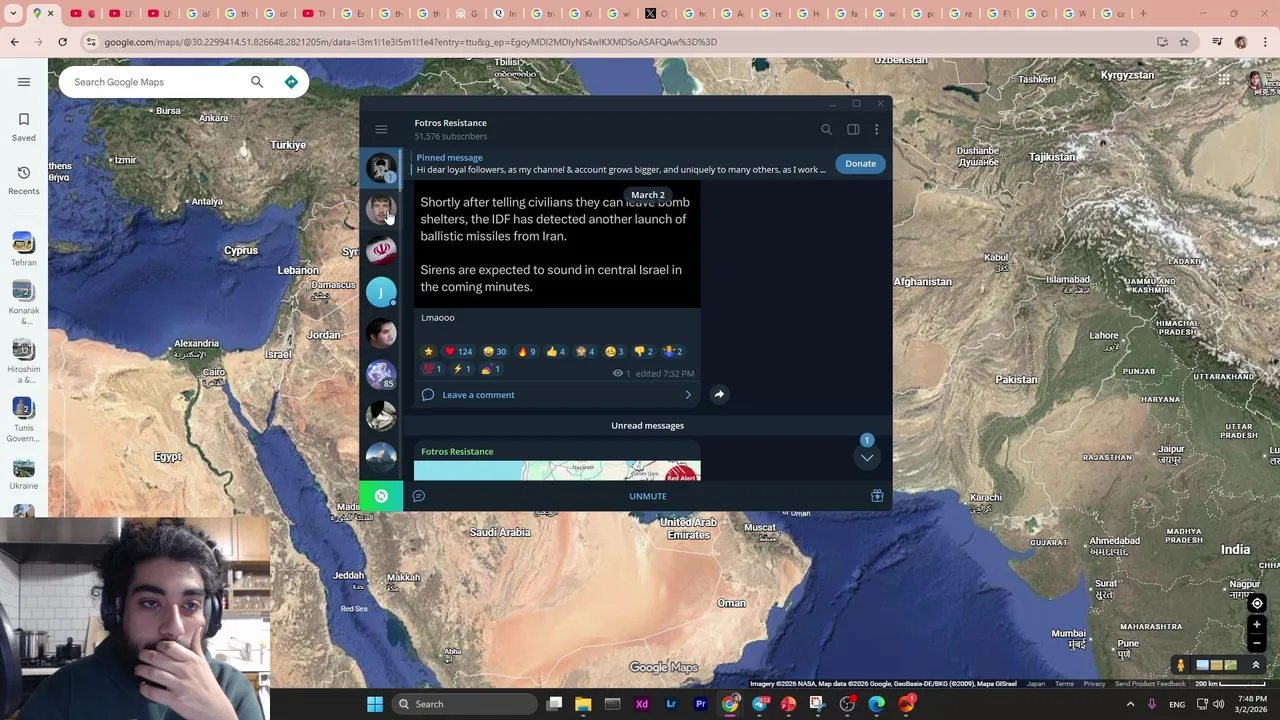Open Windows Start menu
The image size is (1280, 720).
(374, 704)
